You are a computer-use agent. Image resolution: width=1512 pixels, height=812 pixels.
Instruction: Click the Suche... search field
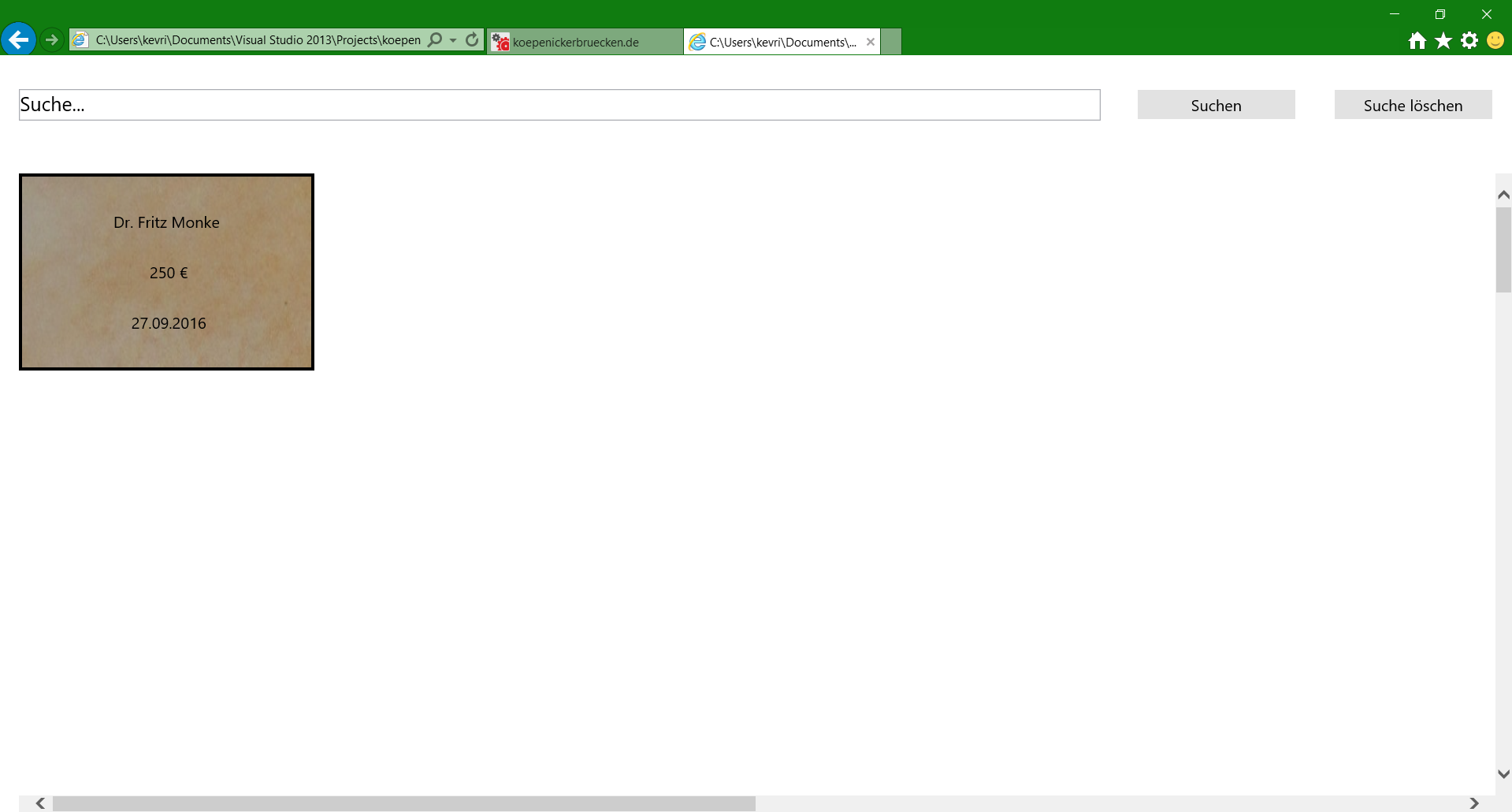tap(559, 105)
